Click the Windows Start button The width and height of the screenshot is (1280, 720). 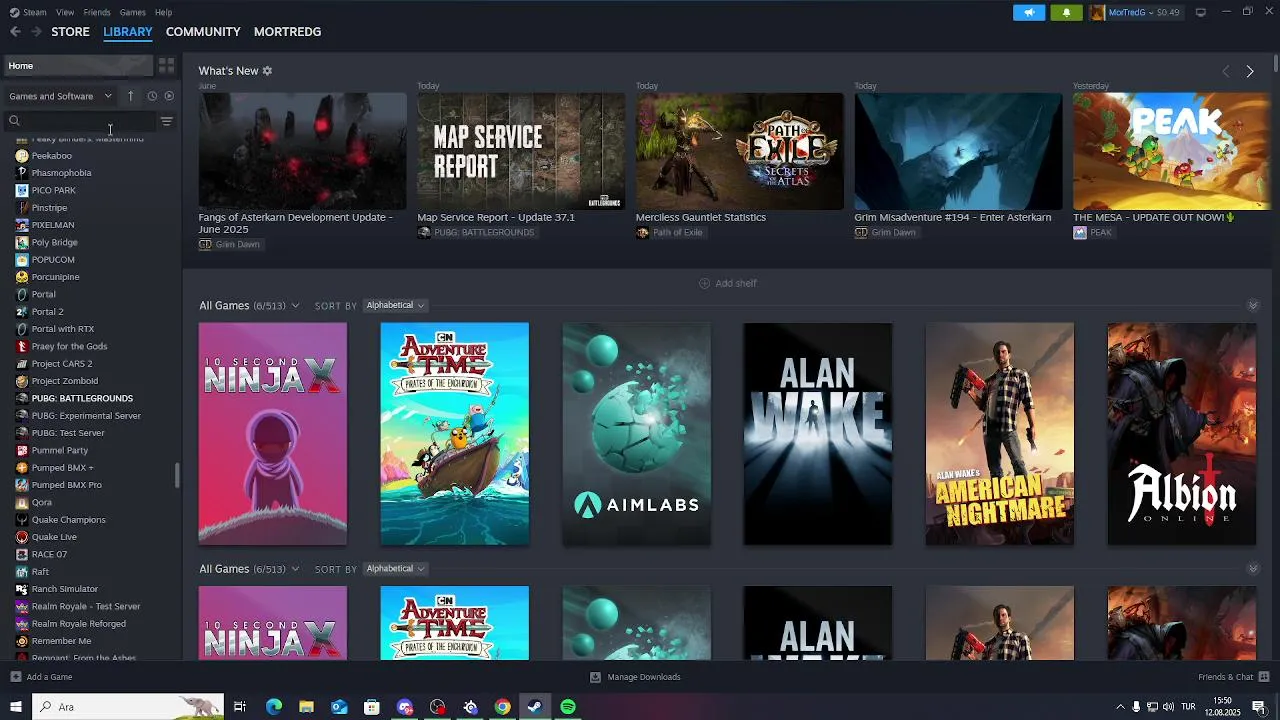point(15,707)
